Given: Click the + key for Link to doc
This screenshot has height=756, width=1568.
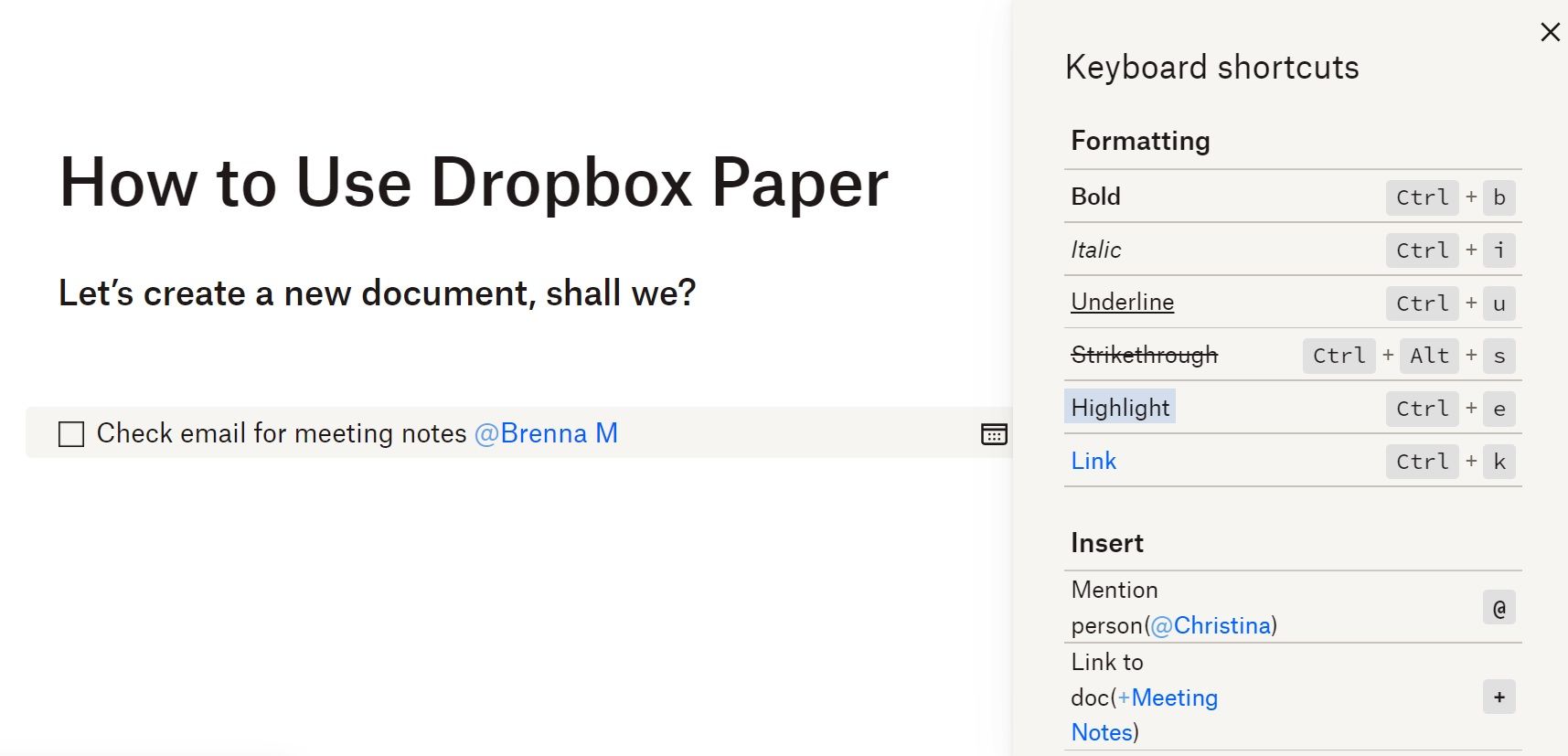Looking at the screenshot, I should pos(1499,697).
